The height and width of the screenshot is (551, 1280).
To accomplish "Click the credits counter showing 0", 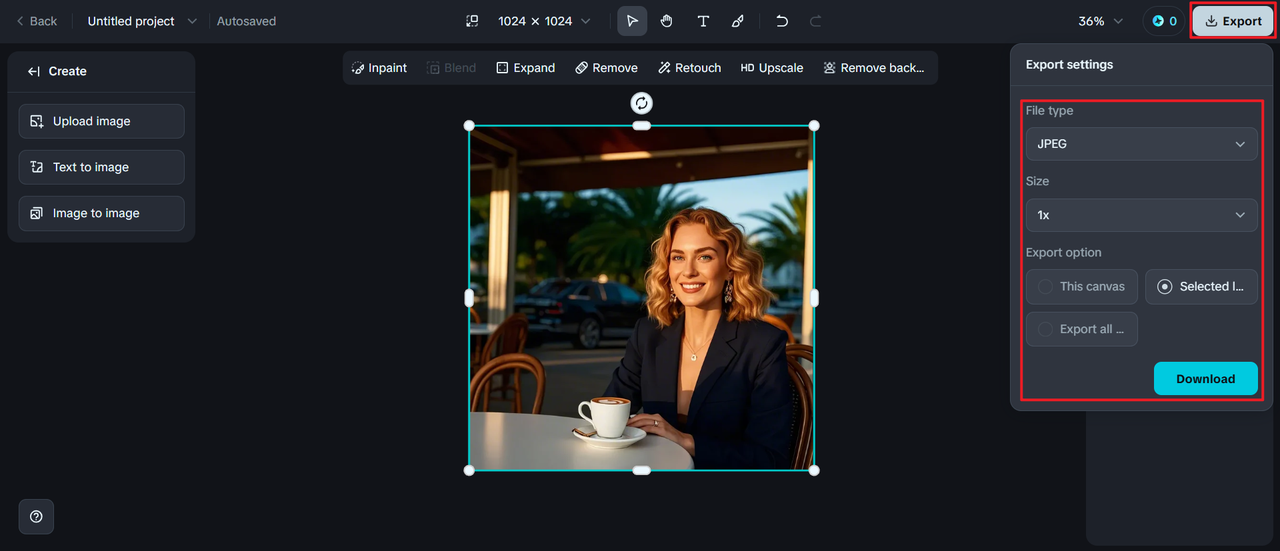I will [x=1164, y=21].
